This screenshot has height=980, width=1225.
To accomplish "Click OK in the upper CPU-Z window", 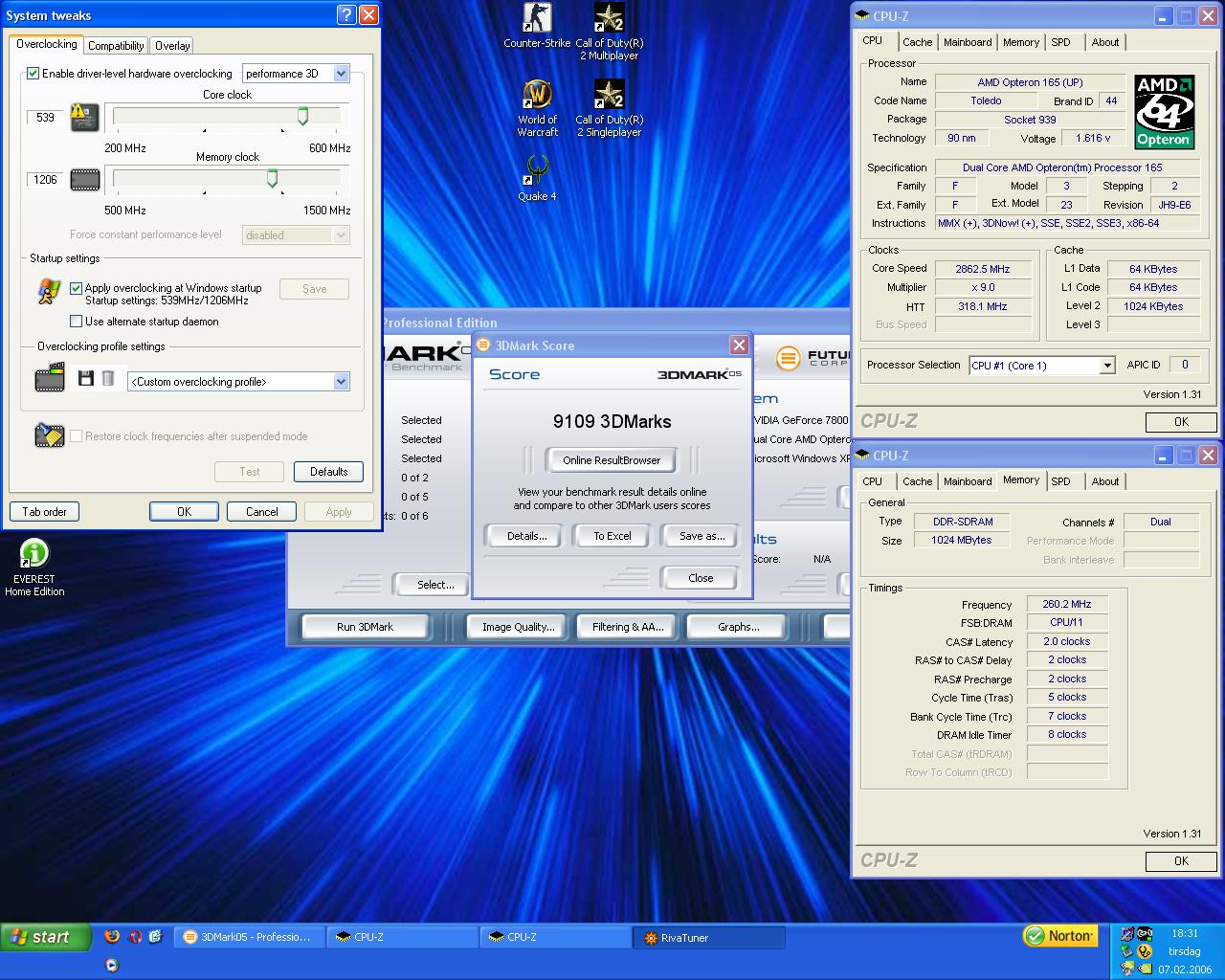I will (1181, 422).
